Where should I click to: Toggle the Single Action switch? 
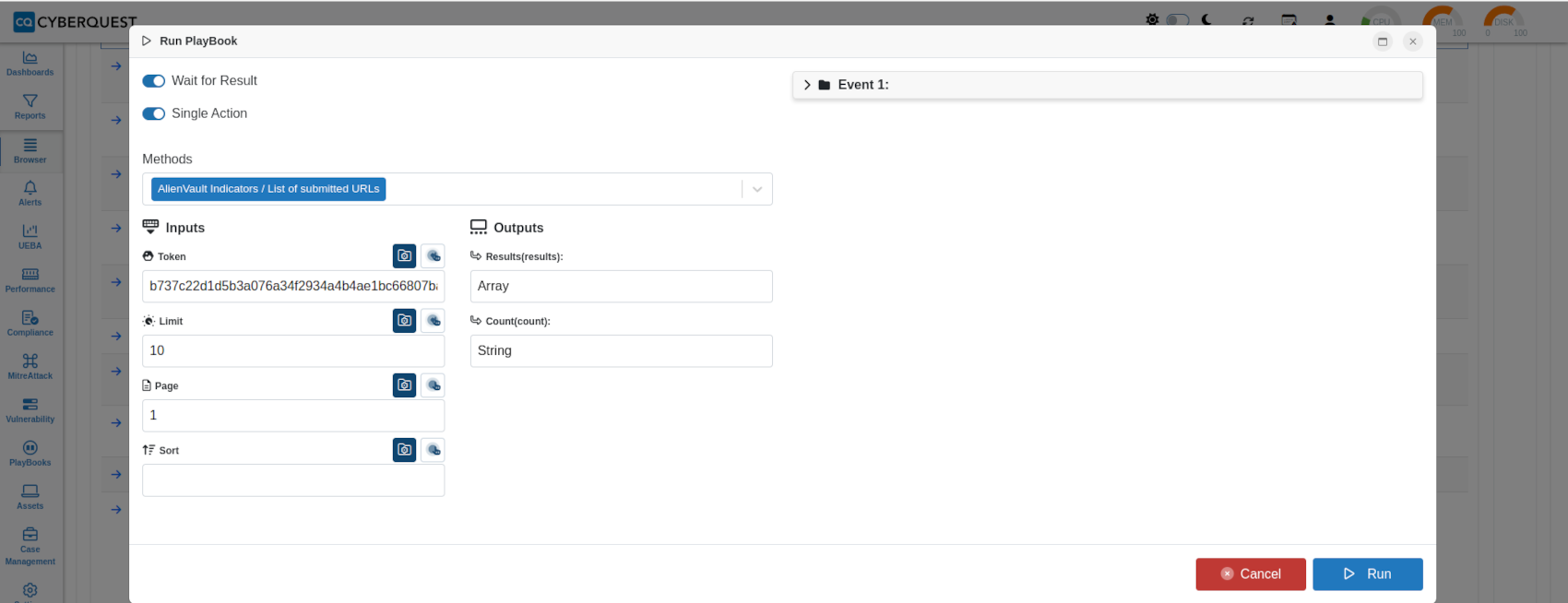click(x=153, y=113)
